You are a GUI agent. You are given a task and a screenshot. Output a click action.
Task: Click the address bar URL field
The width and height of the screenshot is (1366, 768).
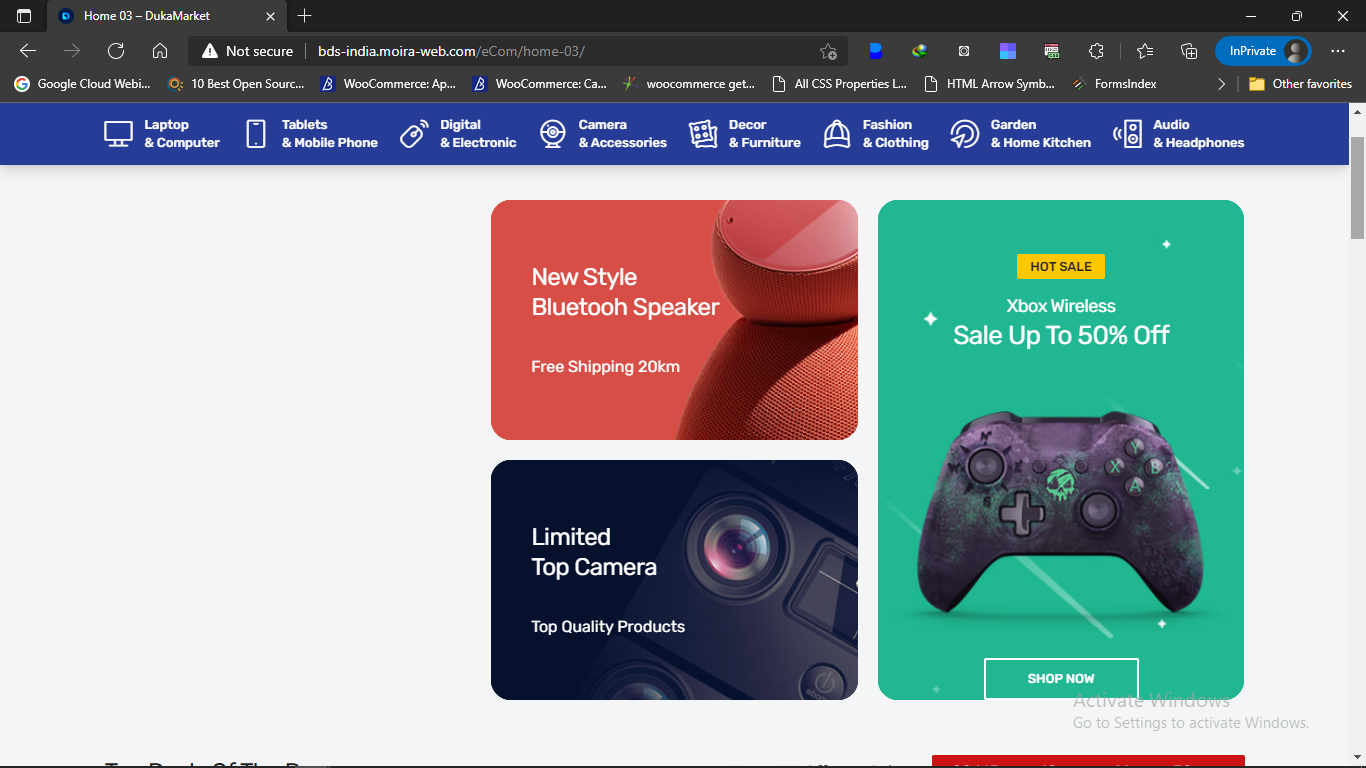click(x=560, y=51)
